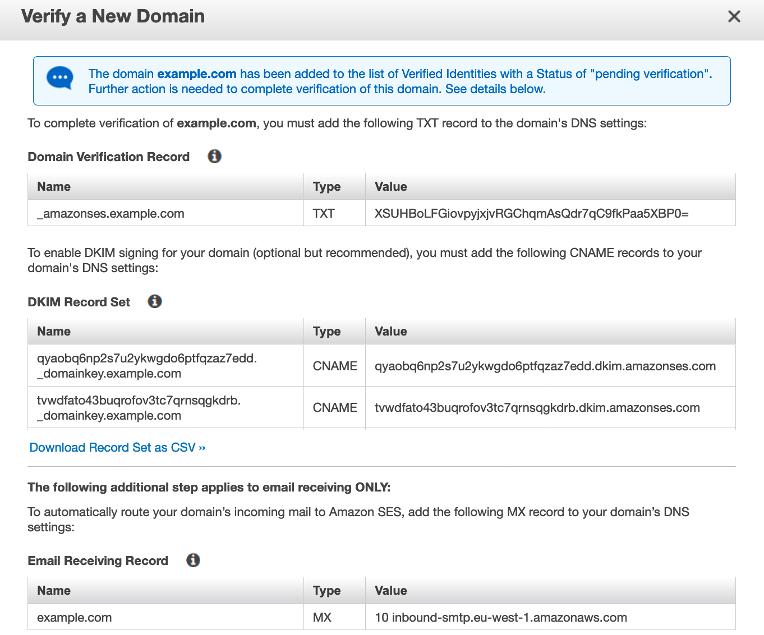Click the info icon beside Email Receiving Record

tap(193, 560)
